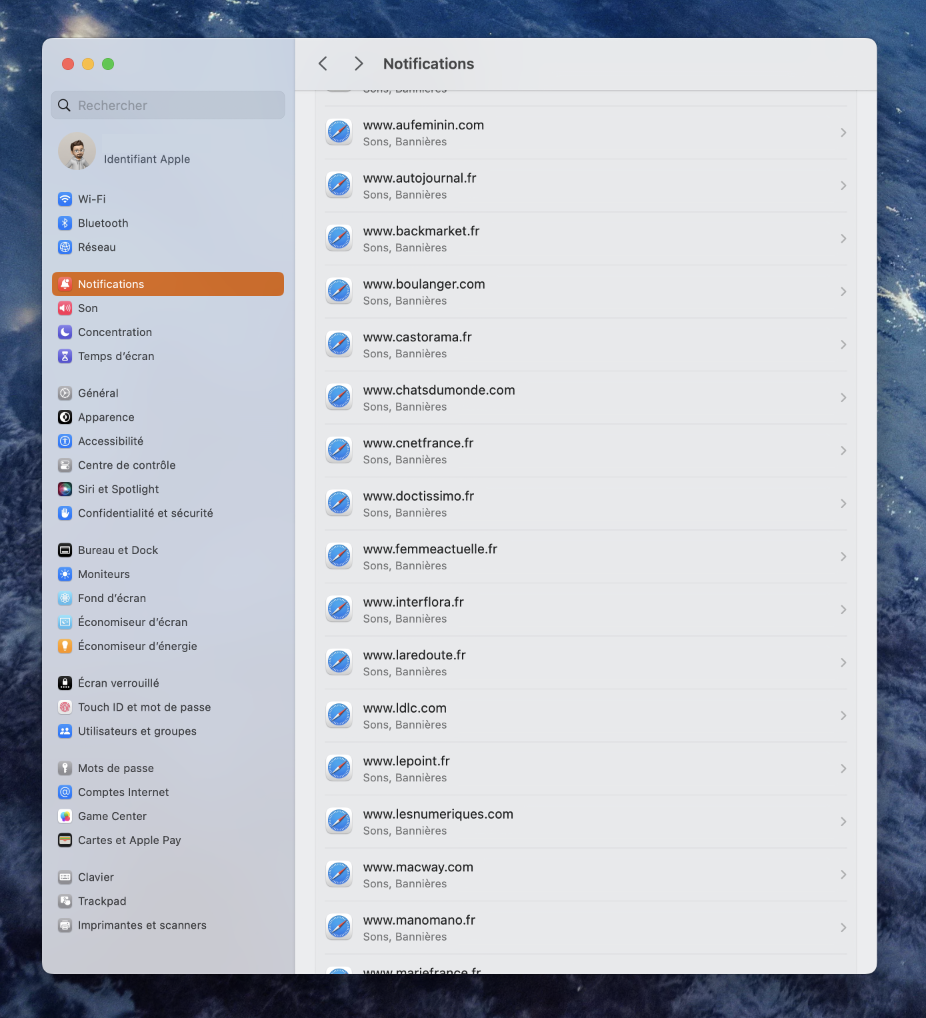Click the Concentration moon icon
926x1018 pixels.
65,332
